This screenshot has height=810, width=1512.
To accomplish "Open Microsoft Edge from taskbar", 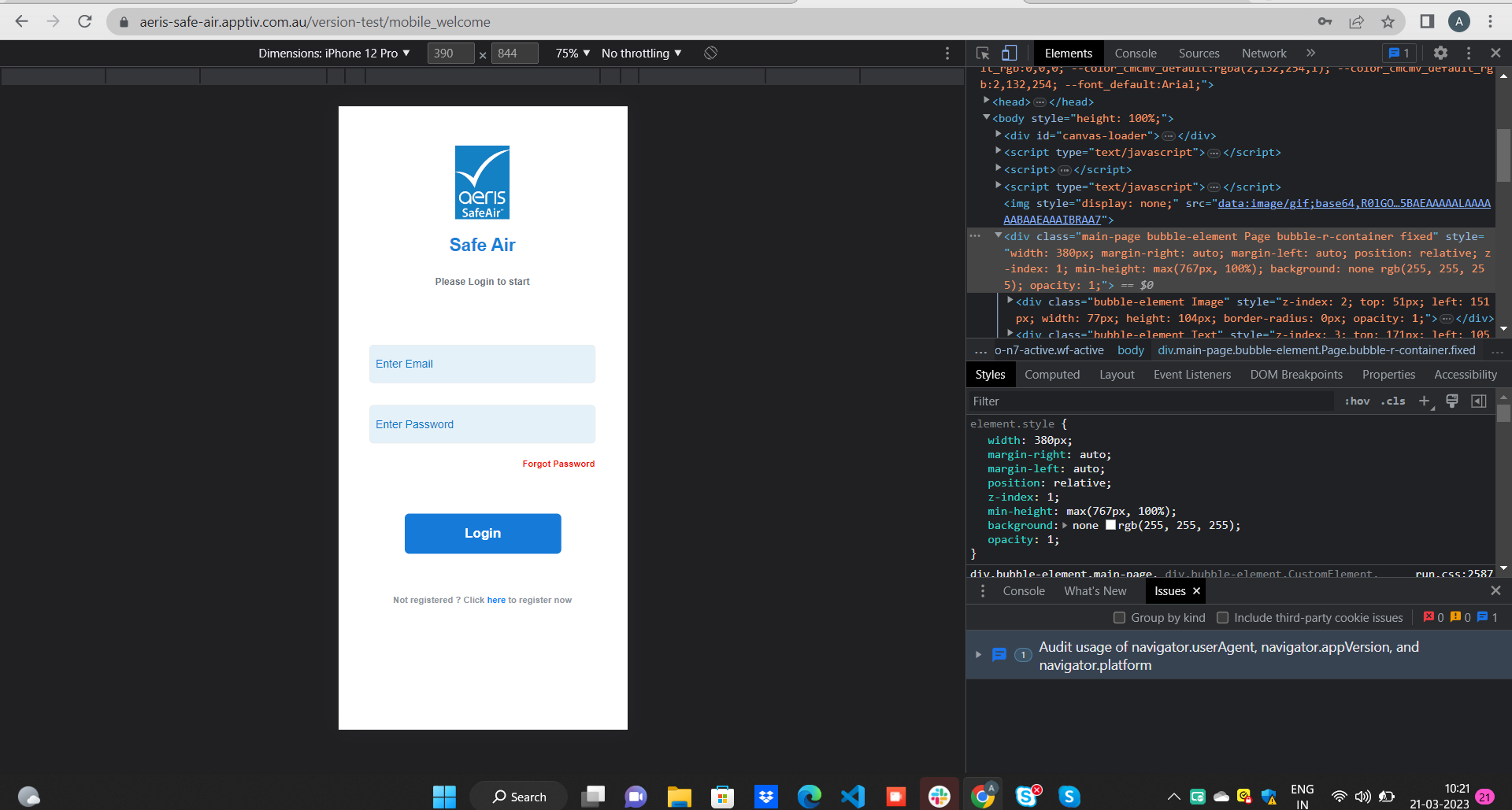I will point(809,797).
